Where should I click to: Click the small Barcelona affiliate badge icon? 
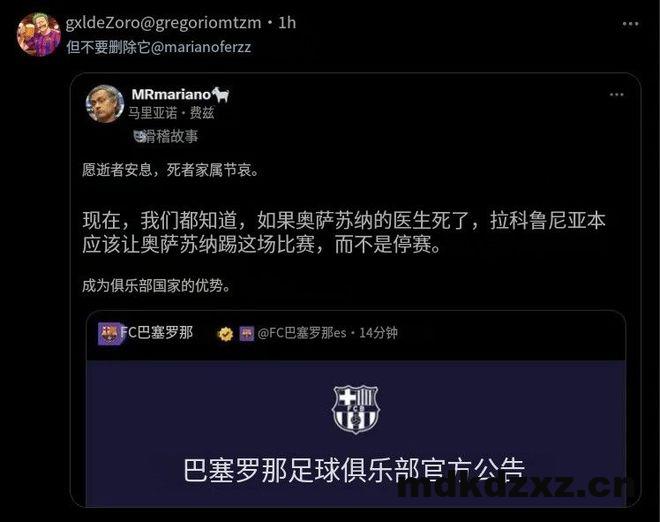click(247, 333)
